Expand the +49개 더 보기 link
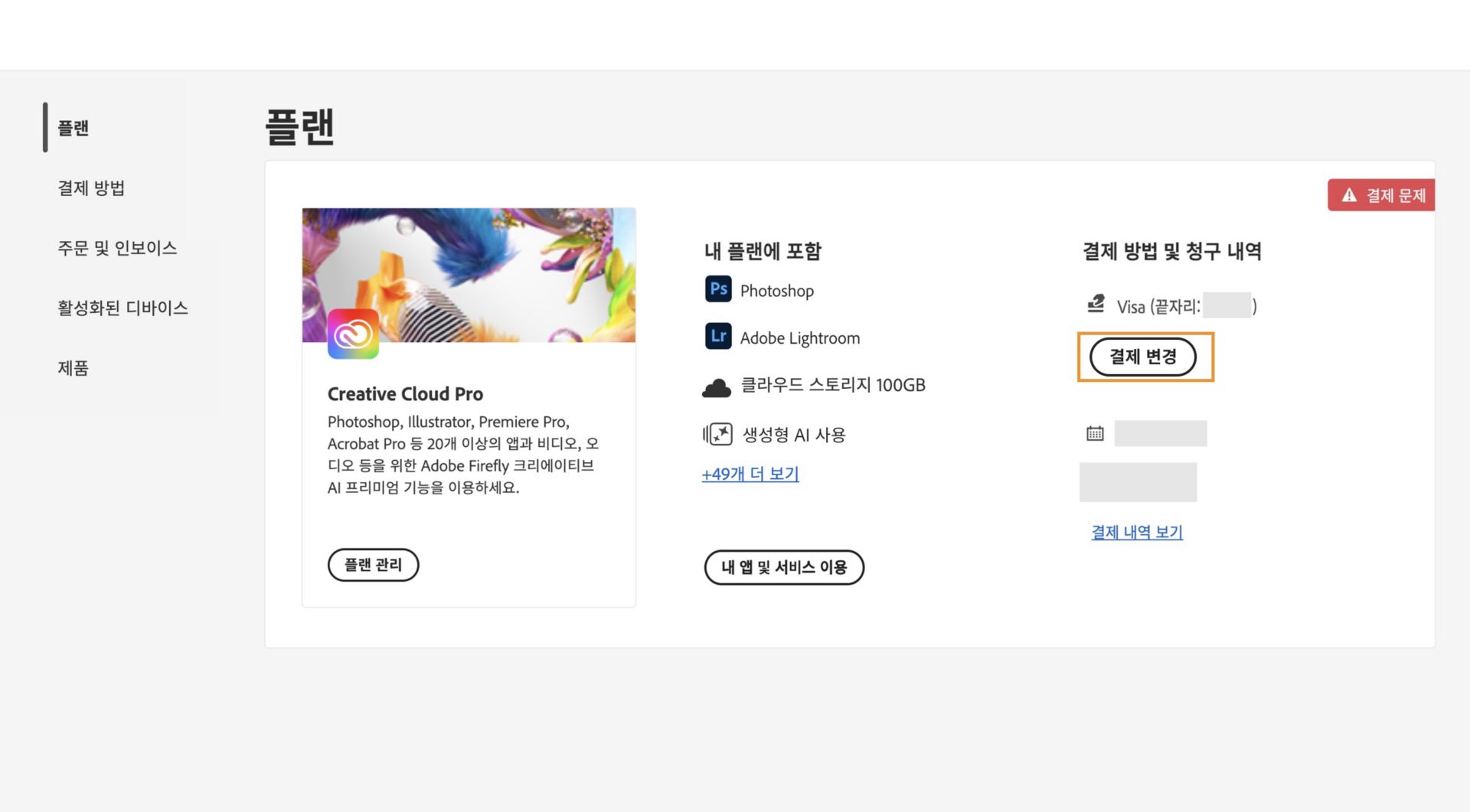This screenshot has height=812, width=1470. click(x=750, y=474)
